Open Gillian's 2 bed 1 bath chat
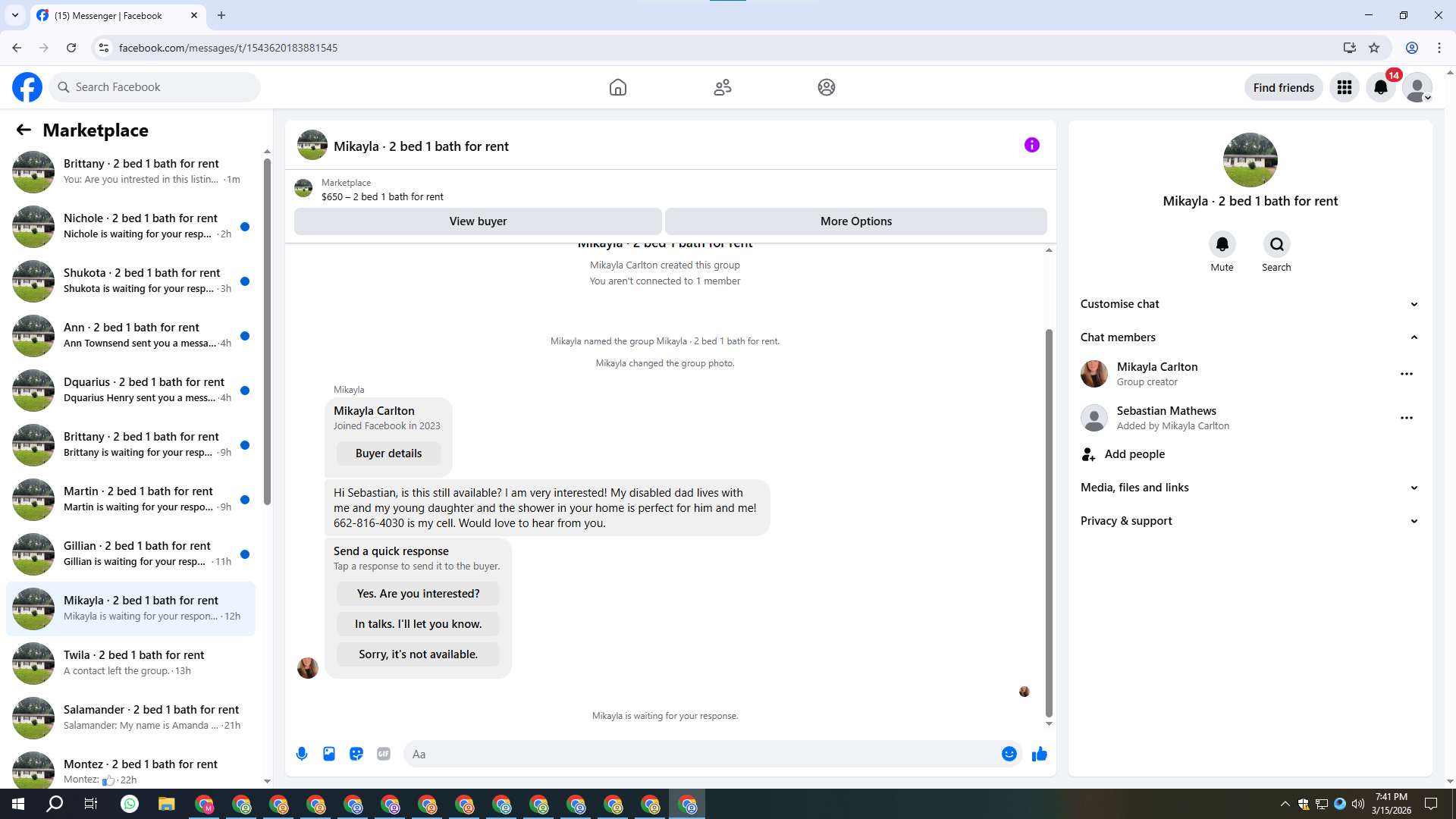 click(x=131, y=554)
